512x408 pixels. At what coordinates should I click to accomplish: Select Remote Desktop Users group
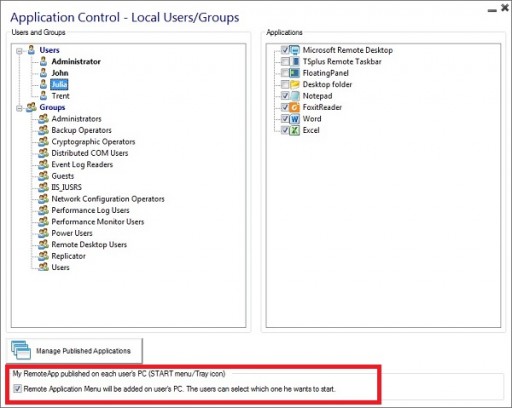coord(89,244)
